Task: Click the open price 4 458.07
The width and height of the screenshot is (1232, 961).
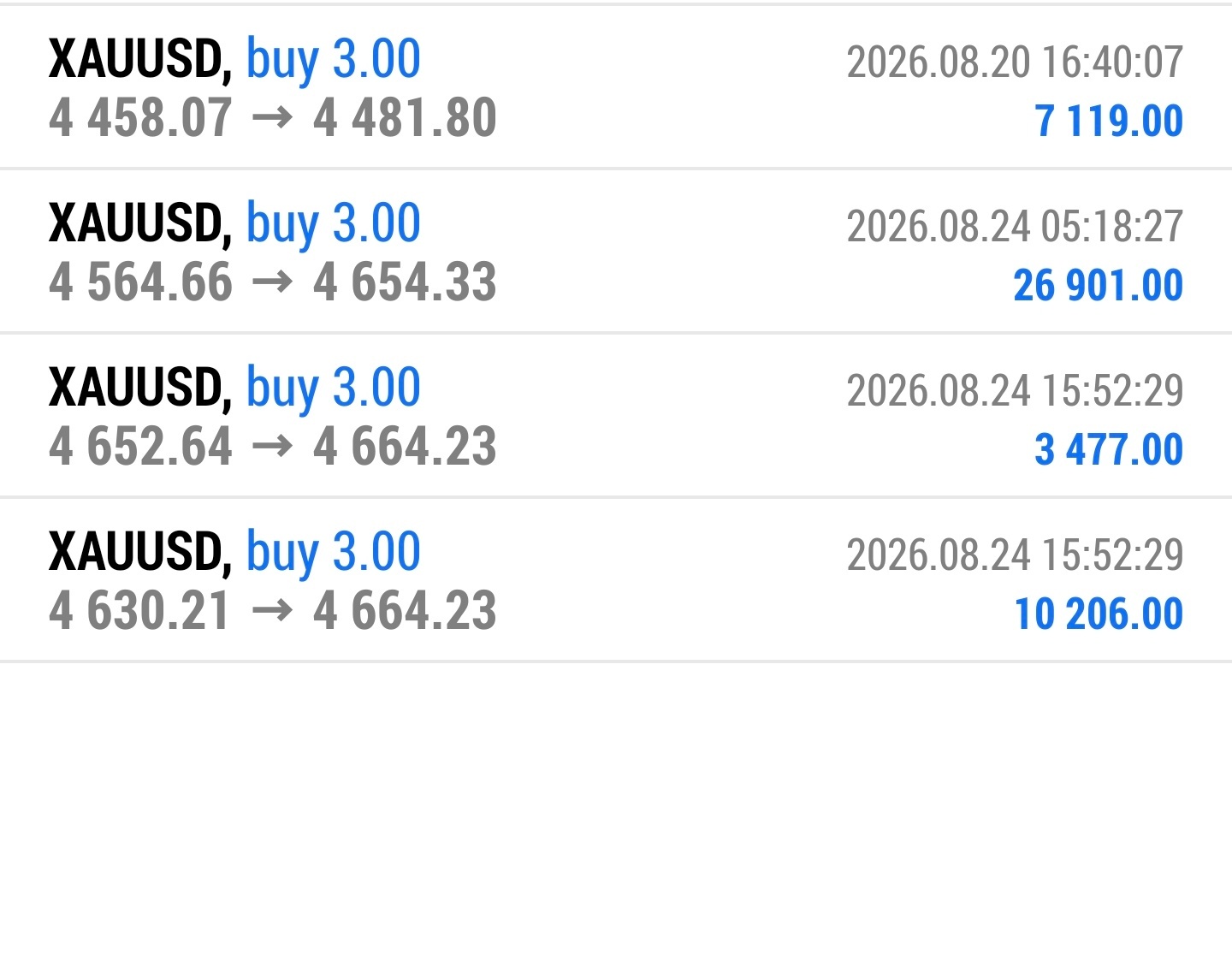Action: [140, 118]
